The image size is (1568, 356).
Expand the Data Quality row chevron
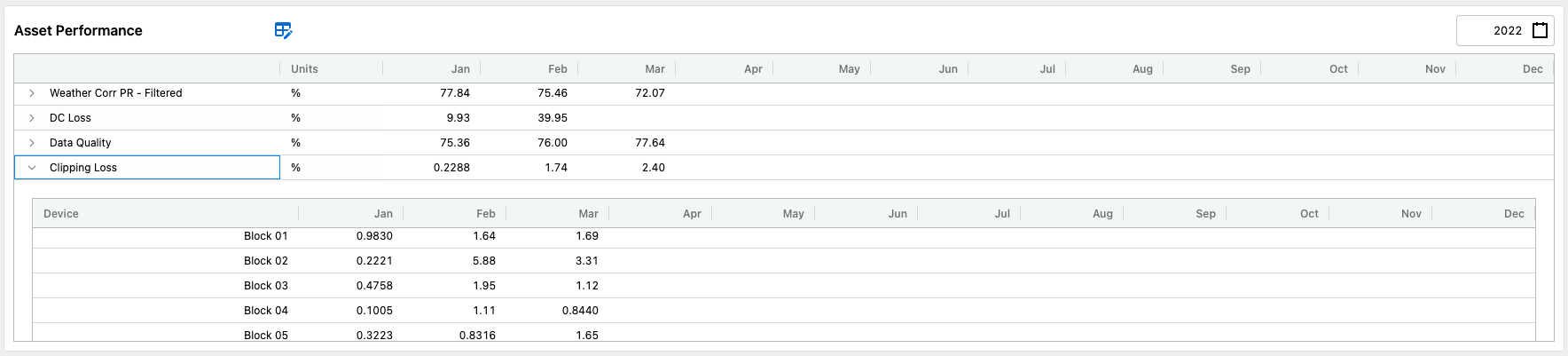[x=32, y=143]
